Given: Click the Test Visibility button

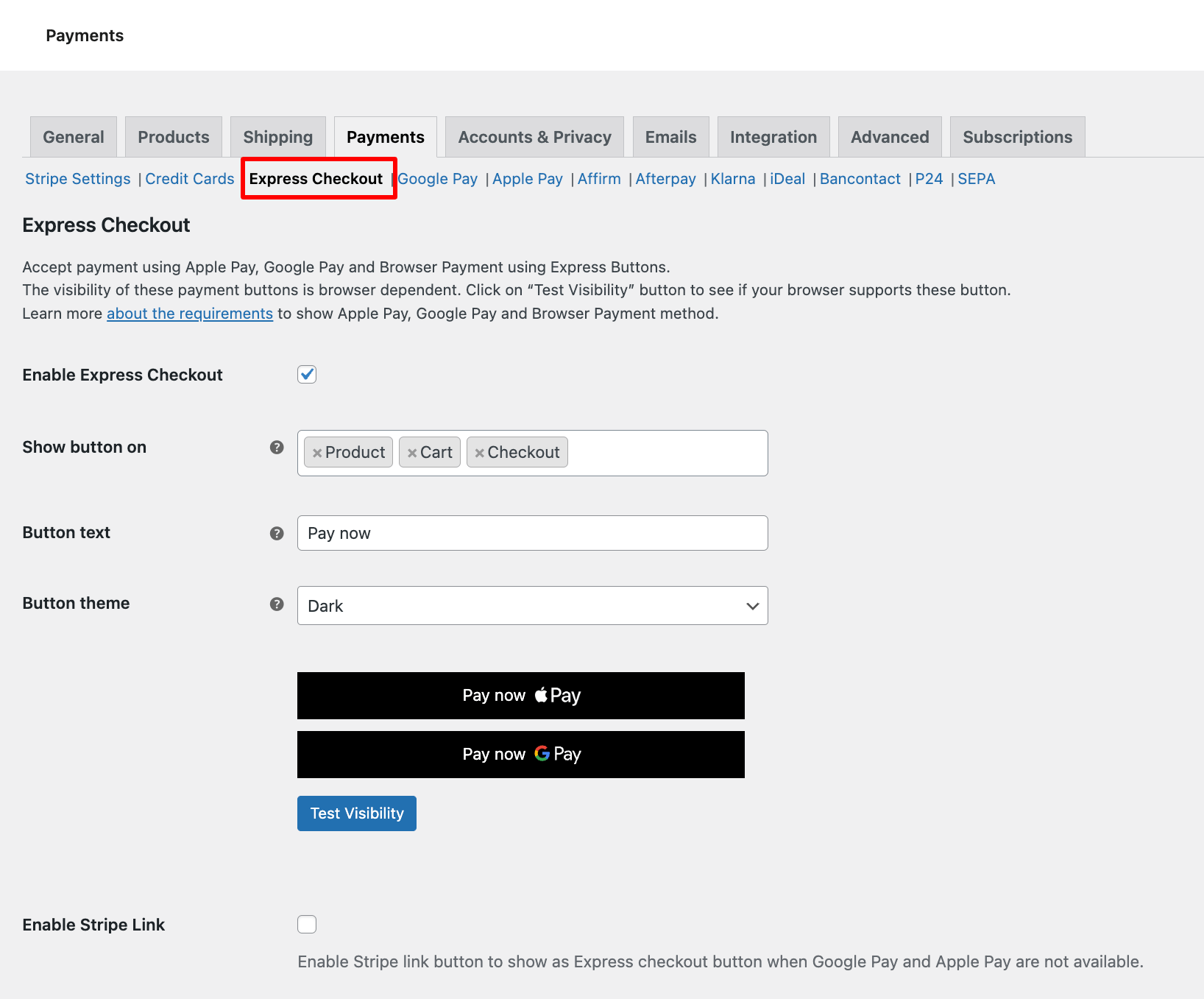Looking at the screenshot, I should 357,813.
